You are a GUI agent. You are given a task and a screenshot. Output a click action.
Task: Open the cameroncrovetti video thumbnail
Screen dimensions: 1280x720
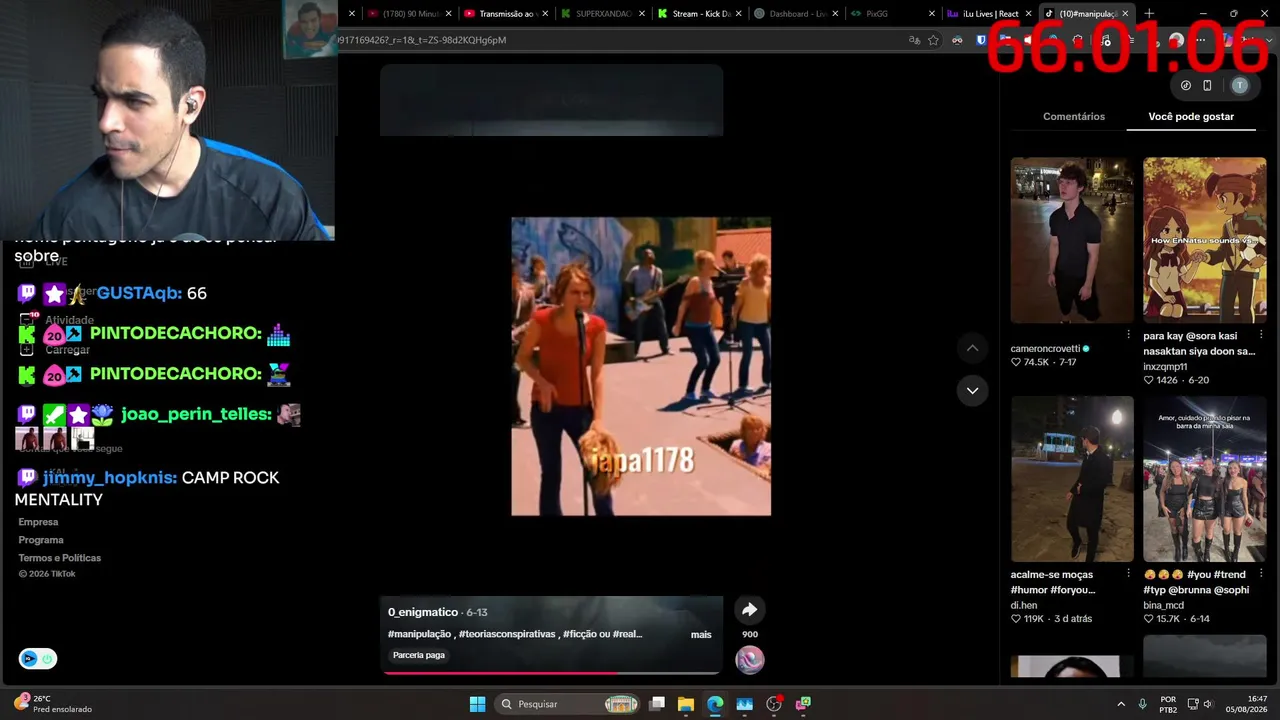click(1072, 240)
